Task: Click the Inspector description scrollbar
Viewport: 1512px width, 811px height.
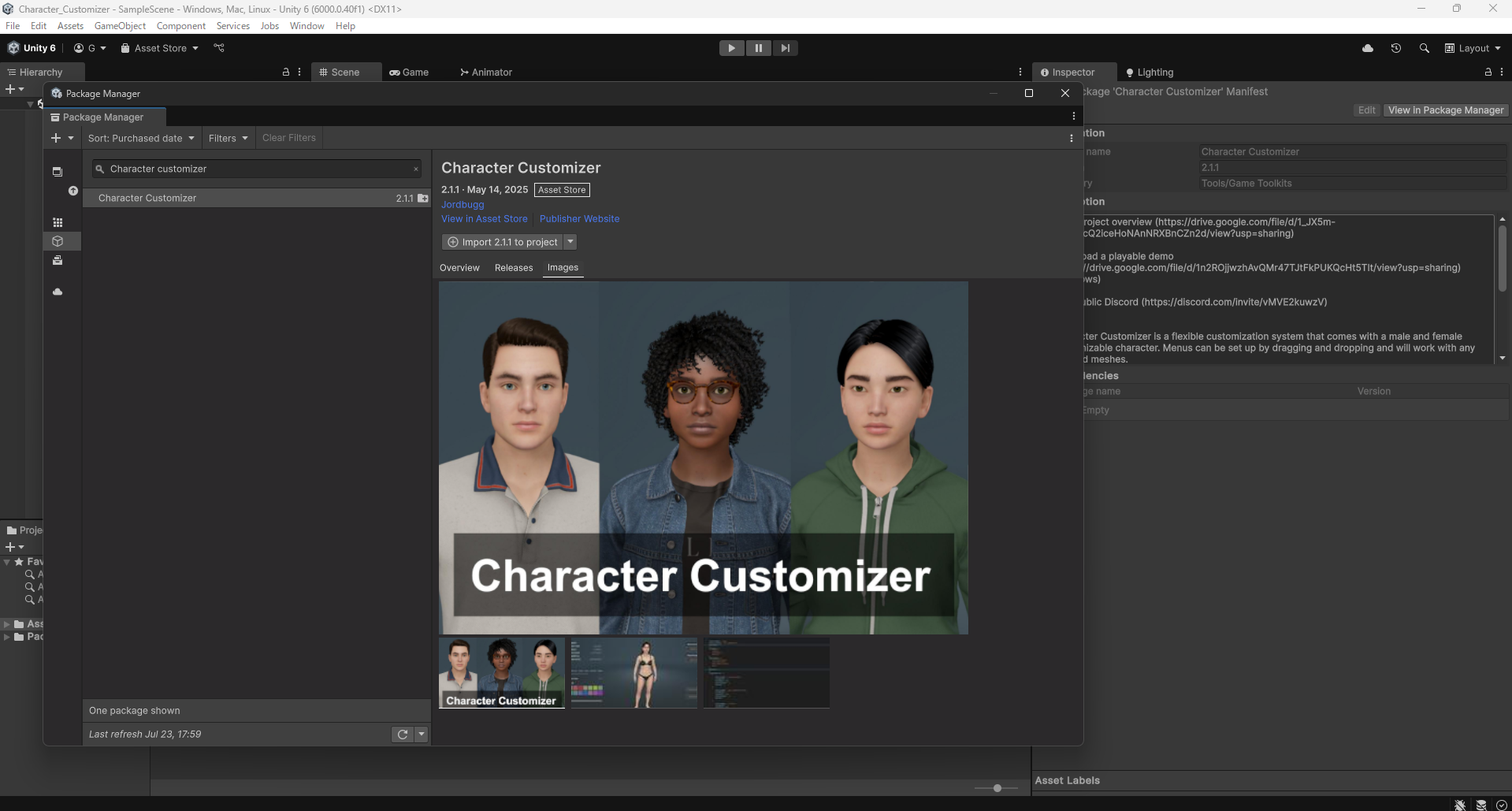Action: (1503, 260)
